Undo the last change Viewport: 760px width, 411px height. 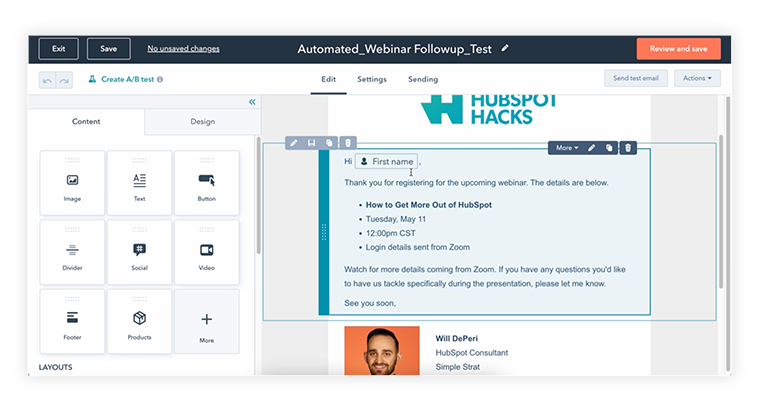coord(48,80)
